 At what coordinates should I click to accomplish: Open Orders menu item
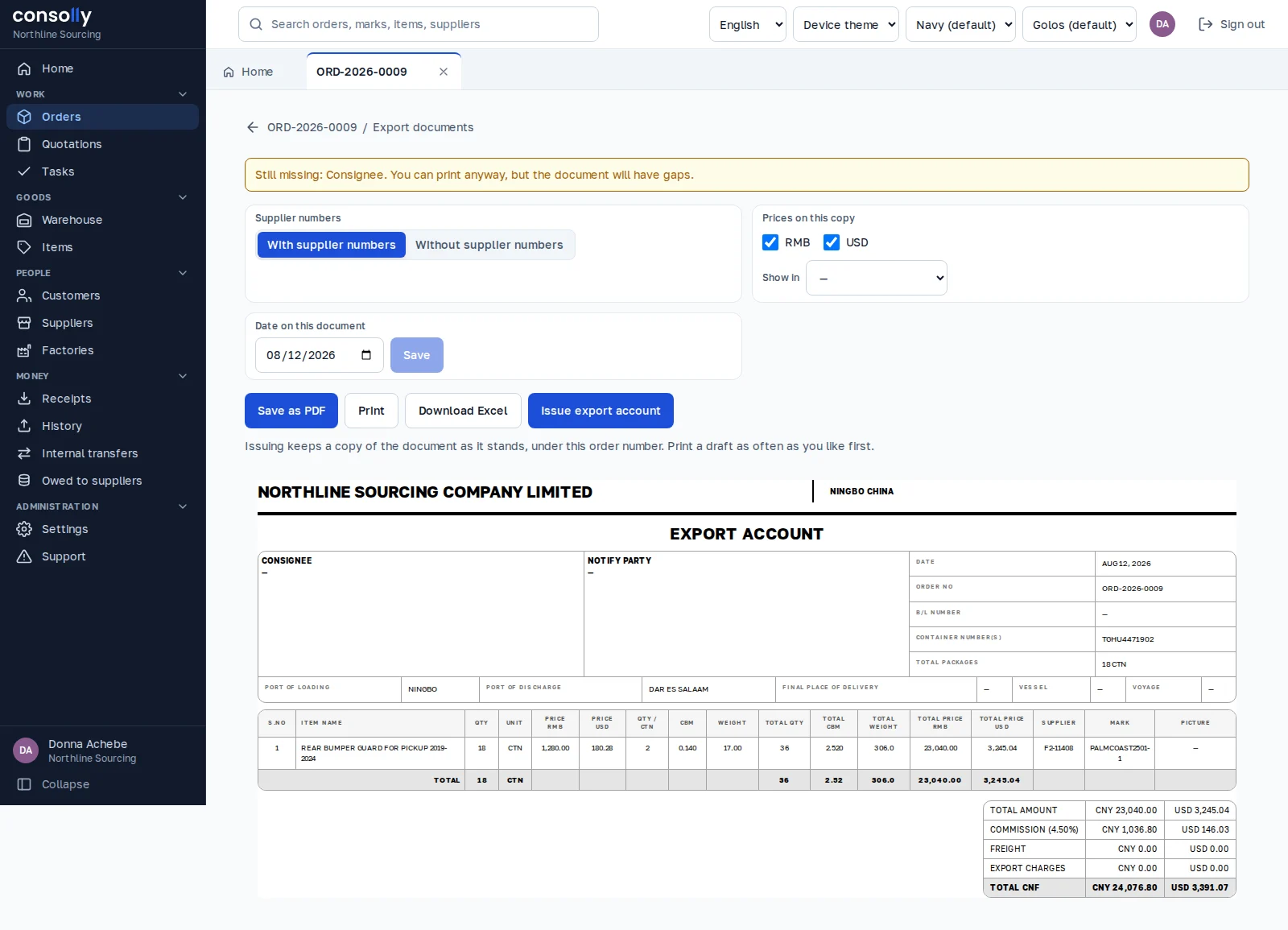pyautogui.click(x=102, y=117)
